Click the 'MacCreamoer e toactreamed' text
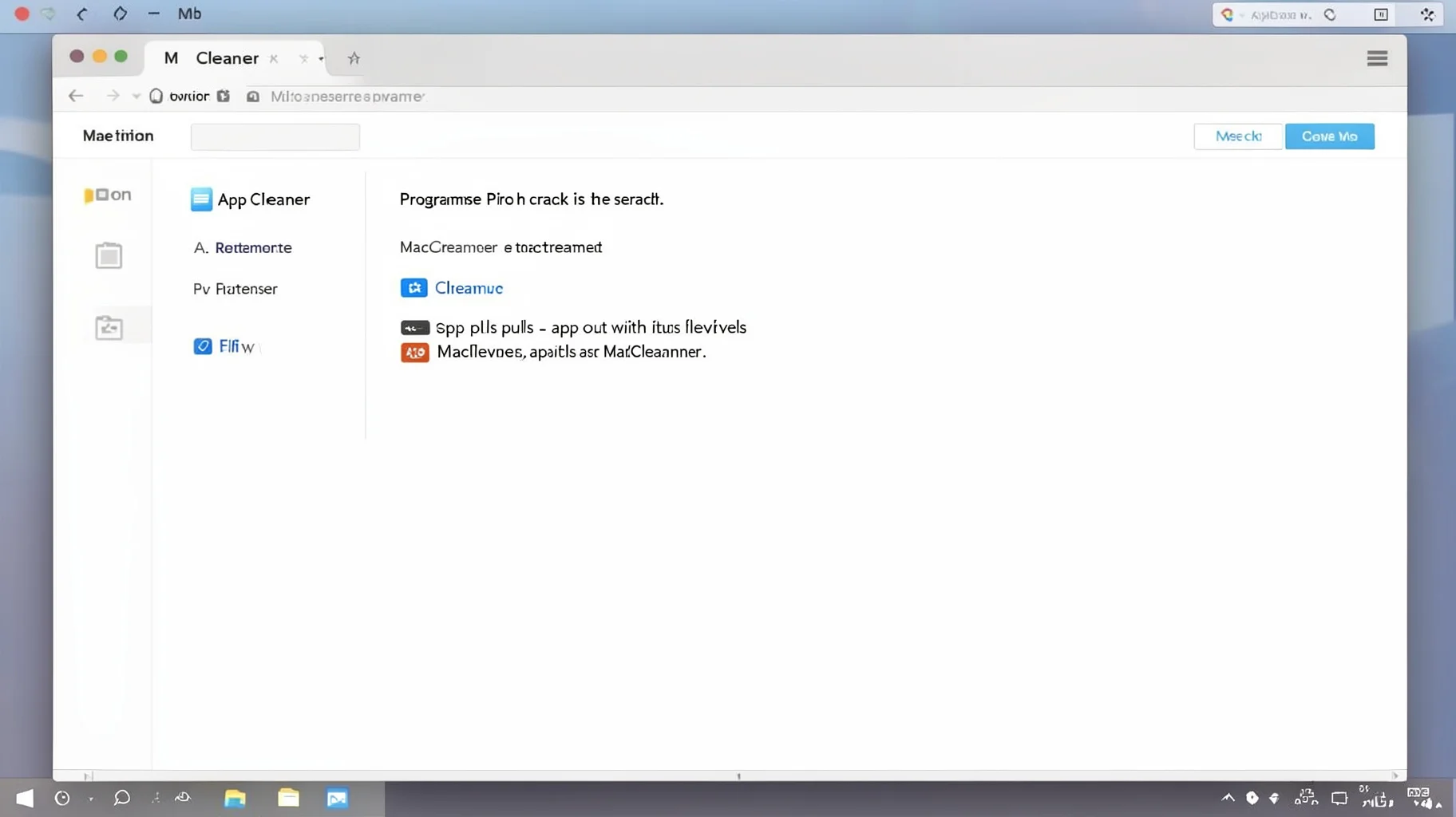This screenshot has width=1456, height=817. pos(501,247)
